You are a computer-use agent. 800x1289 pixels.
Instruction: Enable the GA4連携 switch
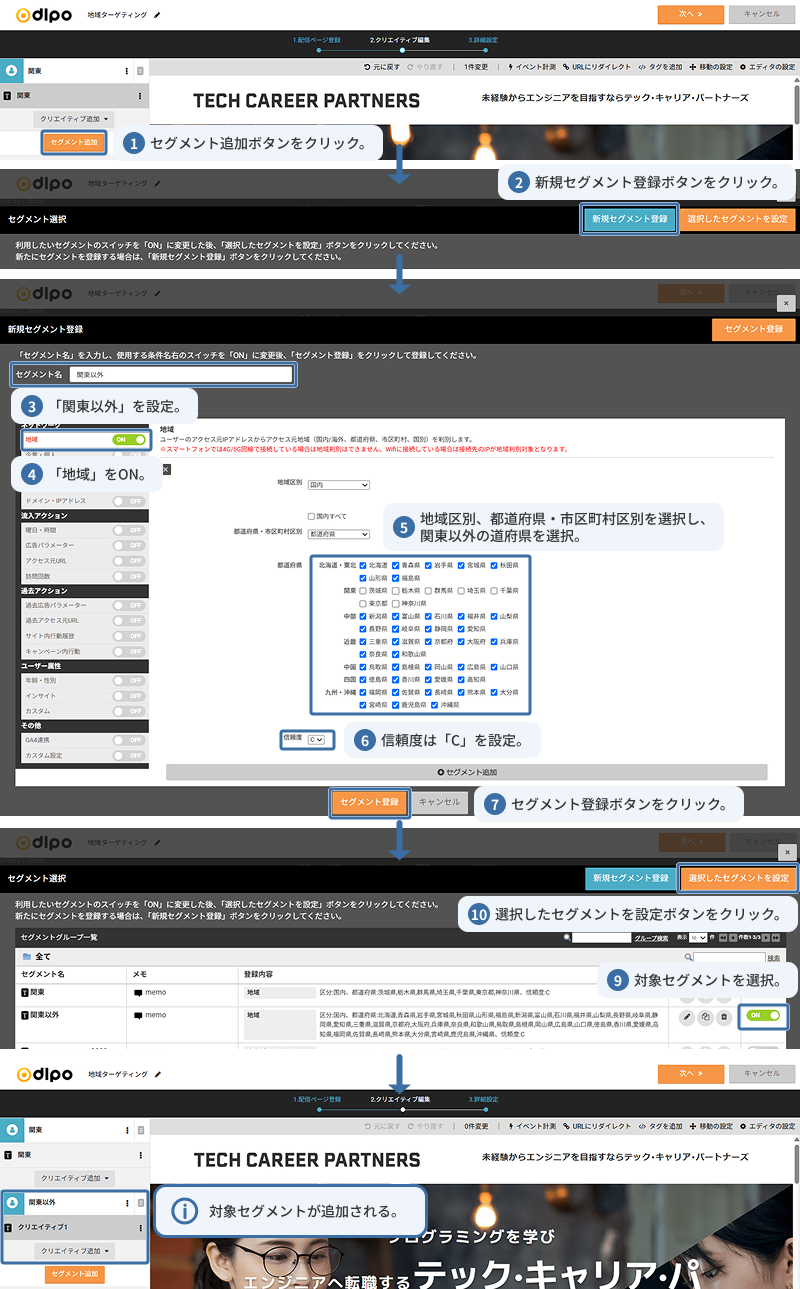click(x=129, y=739)
